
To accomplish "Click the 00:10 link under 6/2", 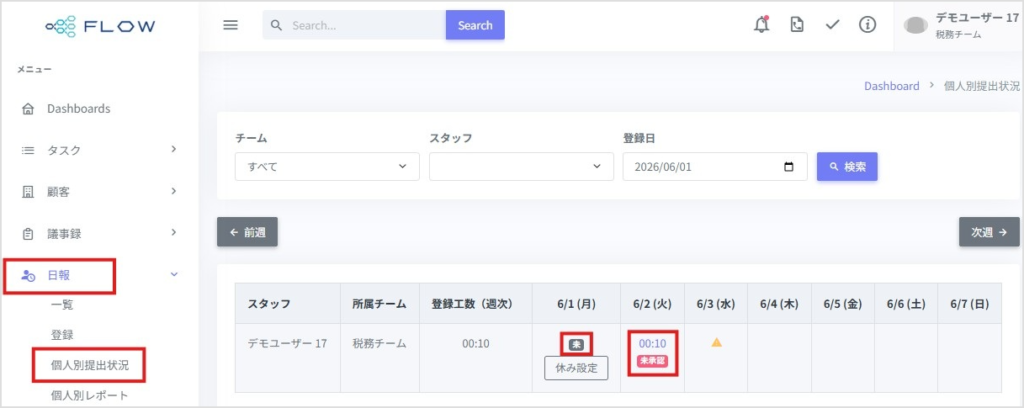I will click(x=652, y=344).
